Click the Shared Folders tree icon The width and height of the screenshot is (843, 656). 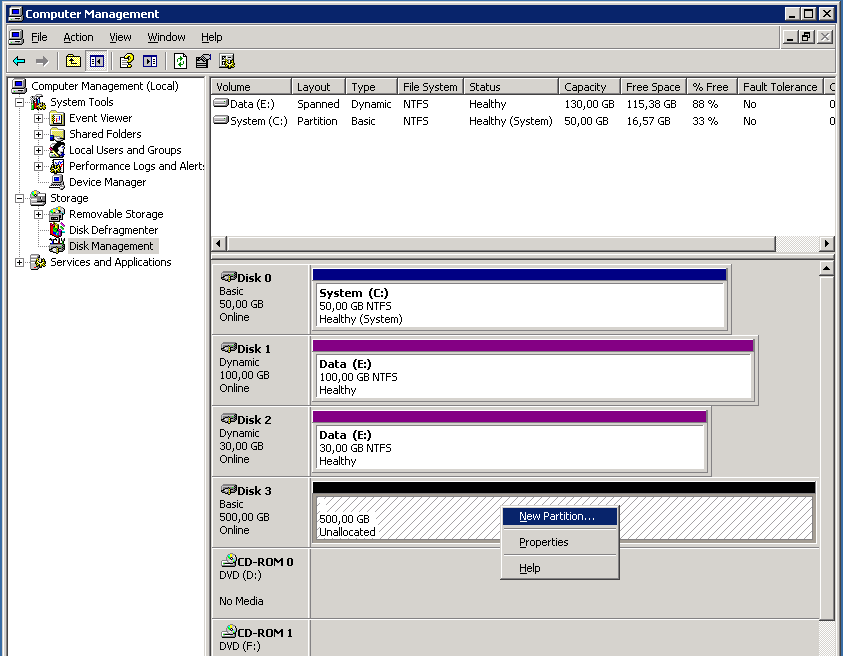coord(57,134)
